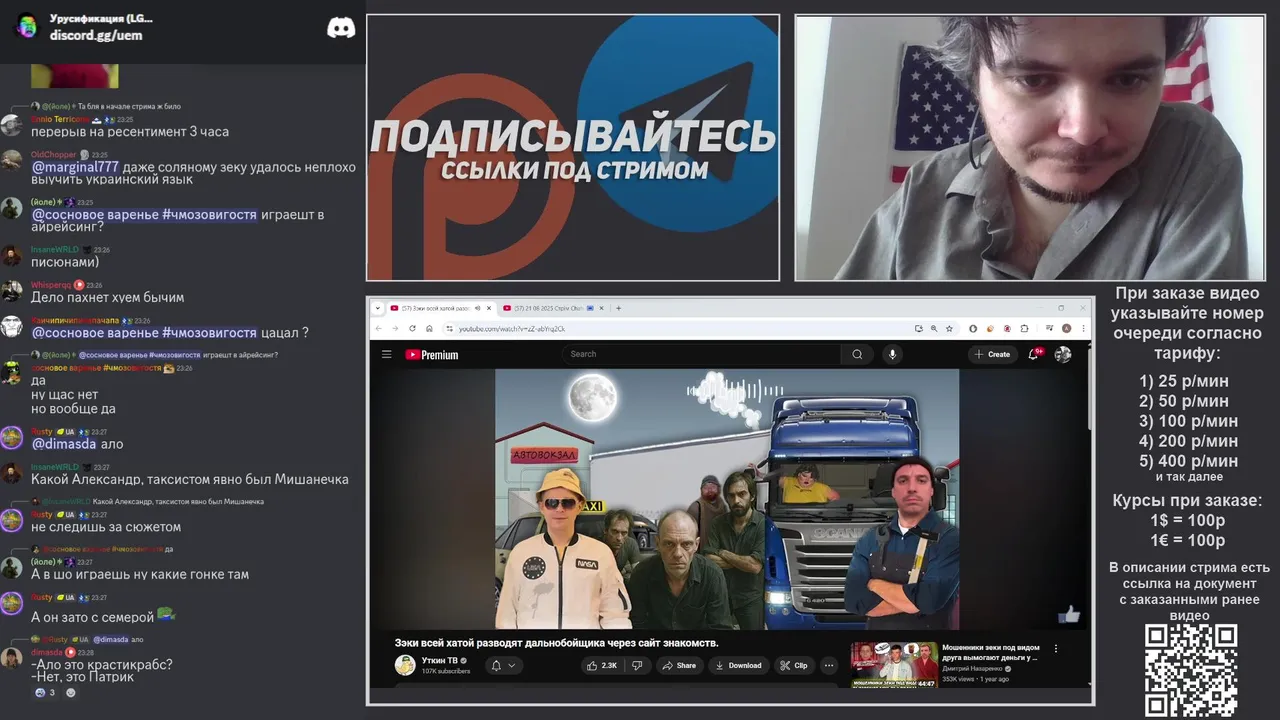
Task: Click the Уткин ТВ channel avatar
Action: click(x=405, y=665)
